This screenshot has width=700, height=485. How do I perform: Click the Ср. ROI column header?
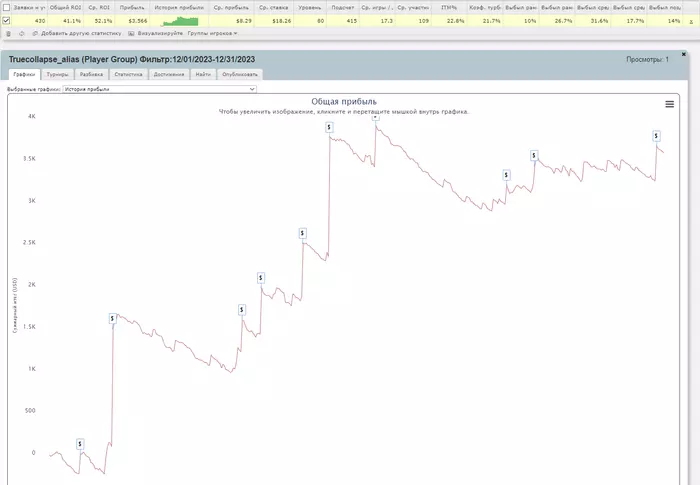point(99,8)
